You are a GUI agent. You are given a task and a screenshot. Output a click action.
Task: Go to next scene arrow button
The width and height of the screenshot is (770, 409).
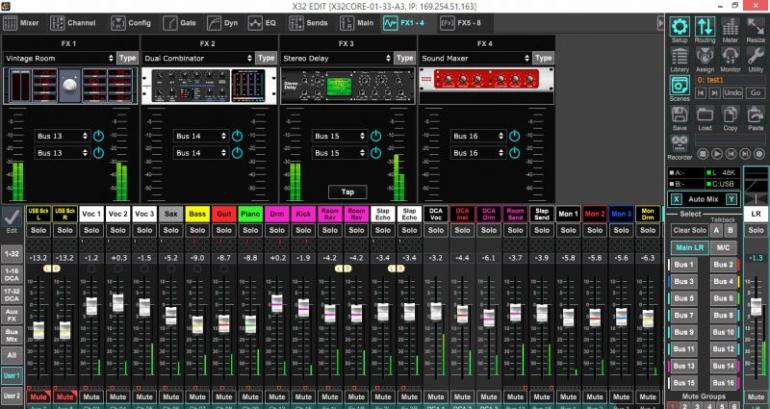coord(715,92)
